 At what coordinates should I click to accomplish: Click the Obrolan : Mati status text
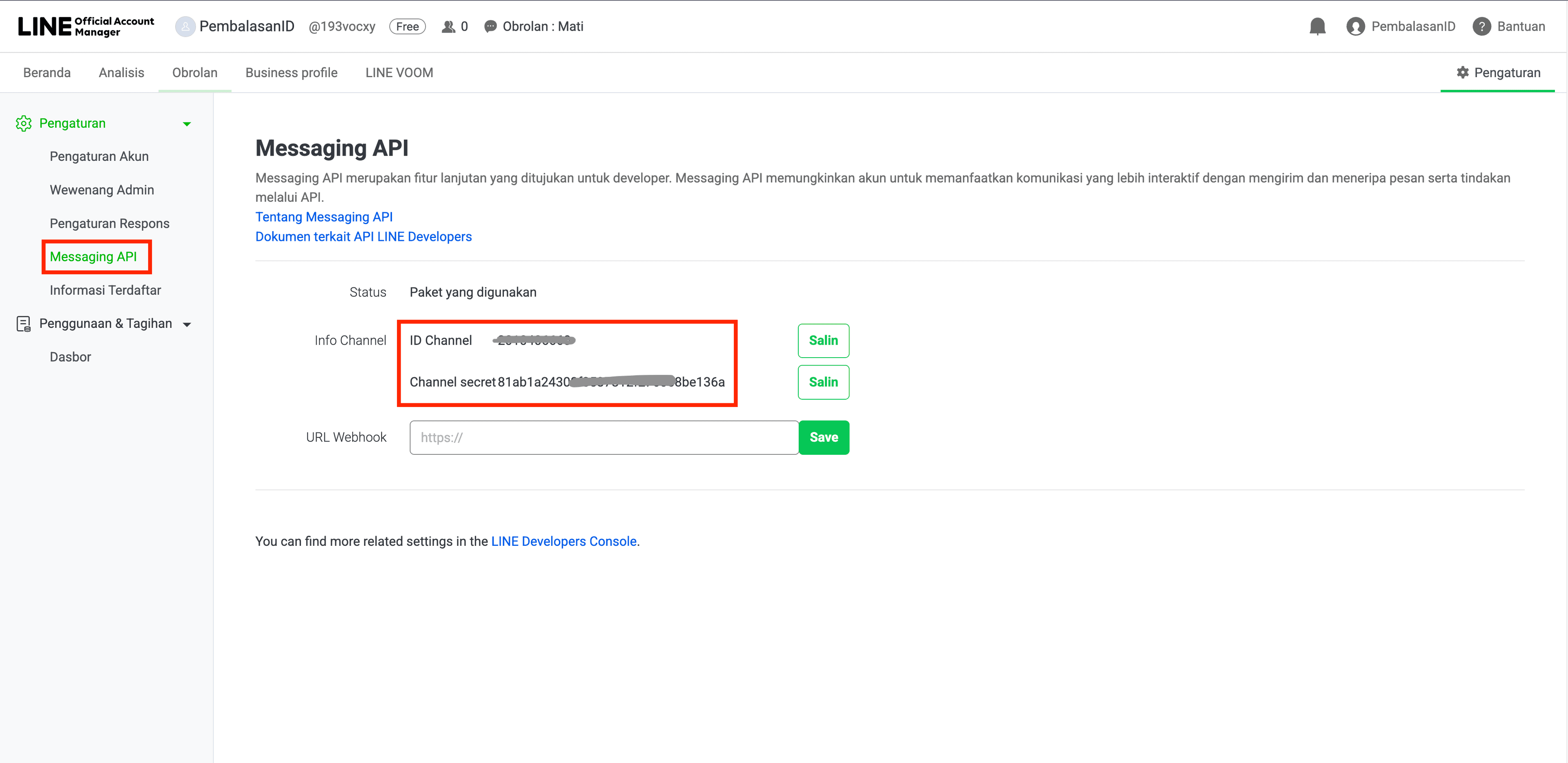(543, 27)
